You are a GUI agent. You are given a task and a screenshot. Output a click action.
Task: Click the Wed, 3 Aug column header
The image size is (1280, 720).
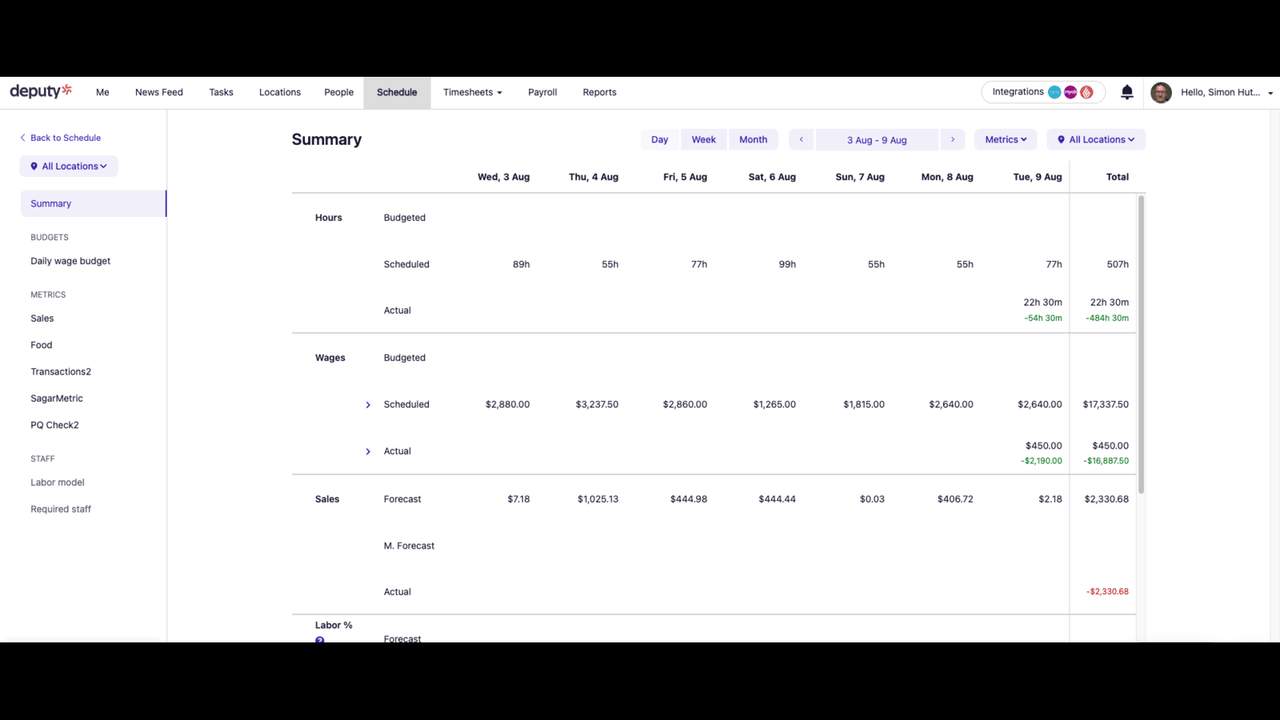pos(504,177)
